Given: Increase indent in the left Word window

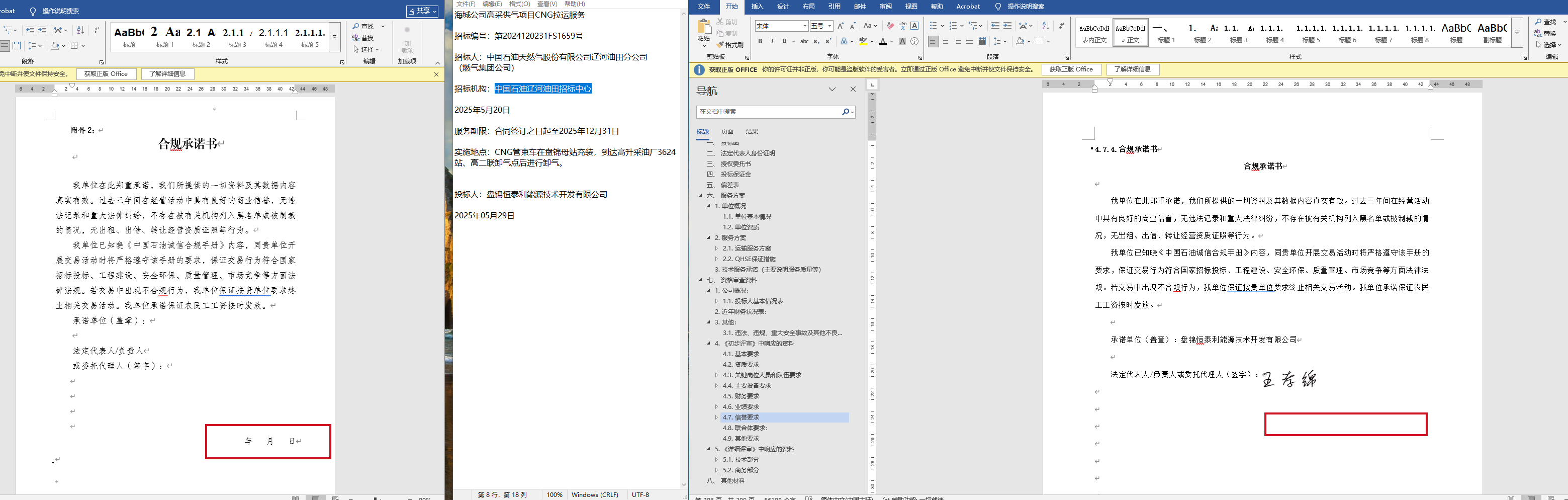Looking at the screenshot, I should (42, 30).
